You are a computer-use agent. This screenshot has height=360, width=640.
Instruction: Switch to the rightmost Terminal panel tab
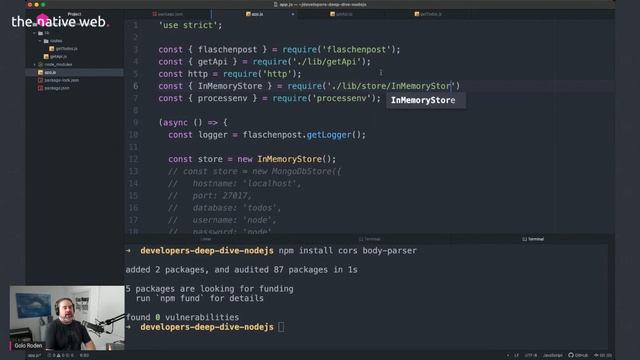(x=533, y=239)
